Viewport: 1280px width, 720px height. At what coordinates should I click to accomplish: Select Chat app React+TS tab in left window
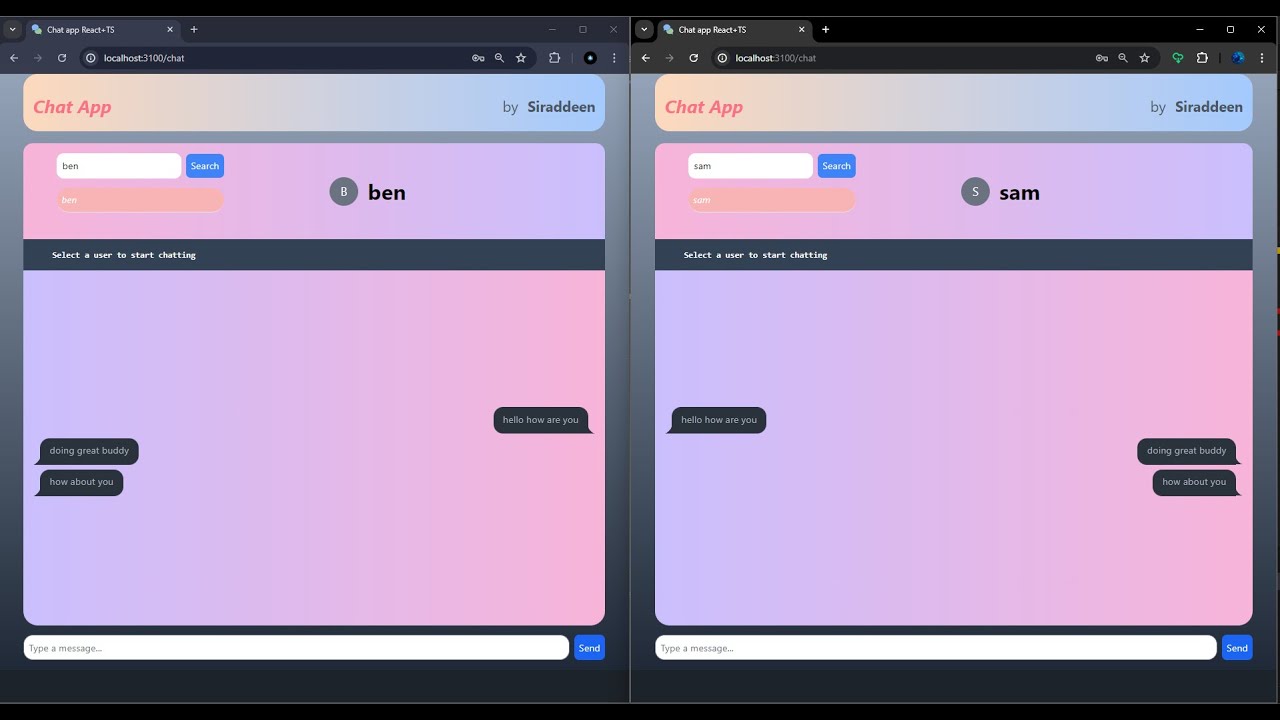[103, 29]
